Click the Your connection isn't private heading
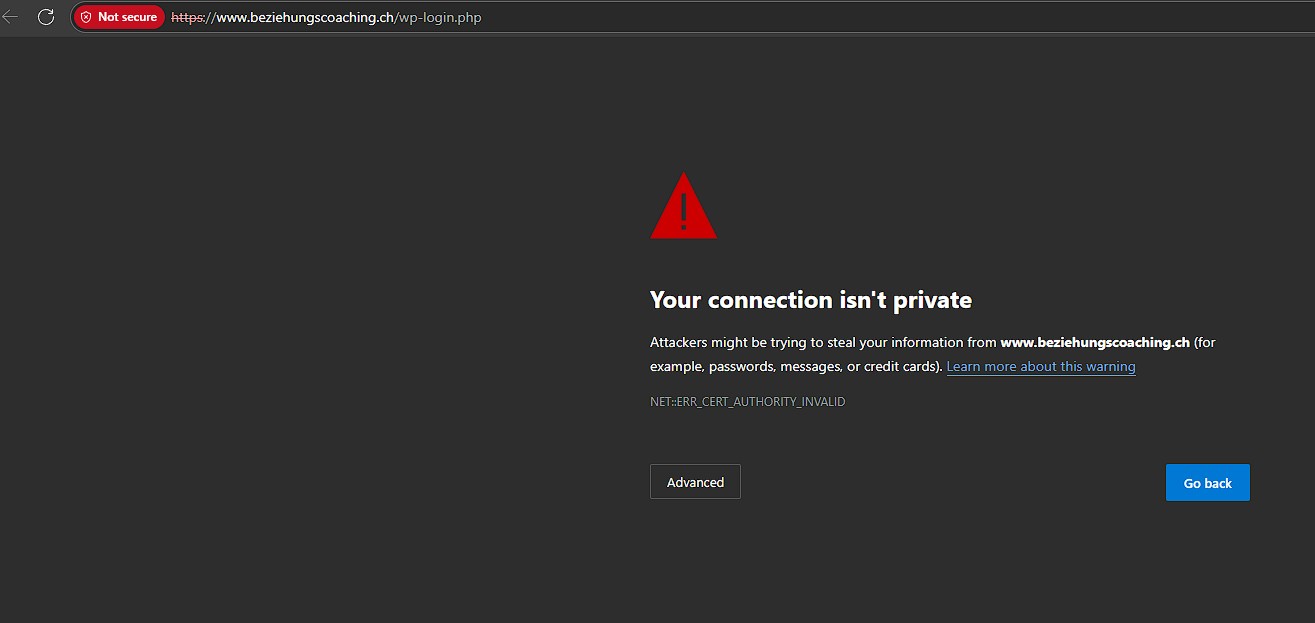This screenshot has height=623, width=1315. pyautogui.click(x=811, y=300)
